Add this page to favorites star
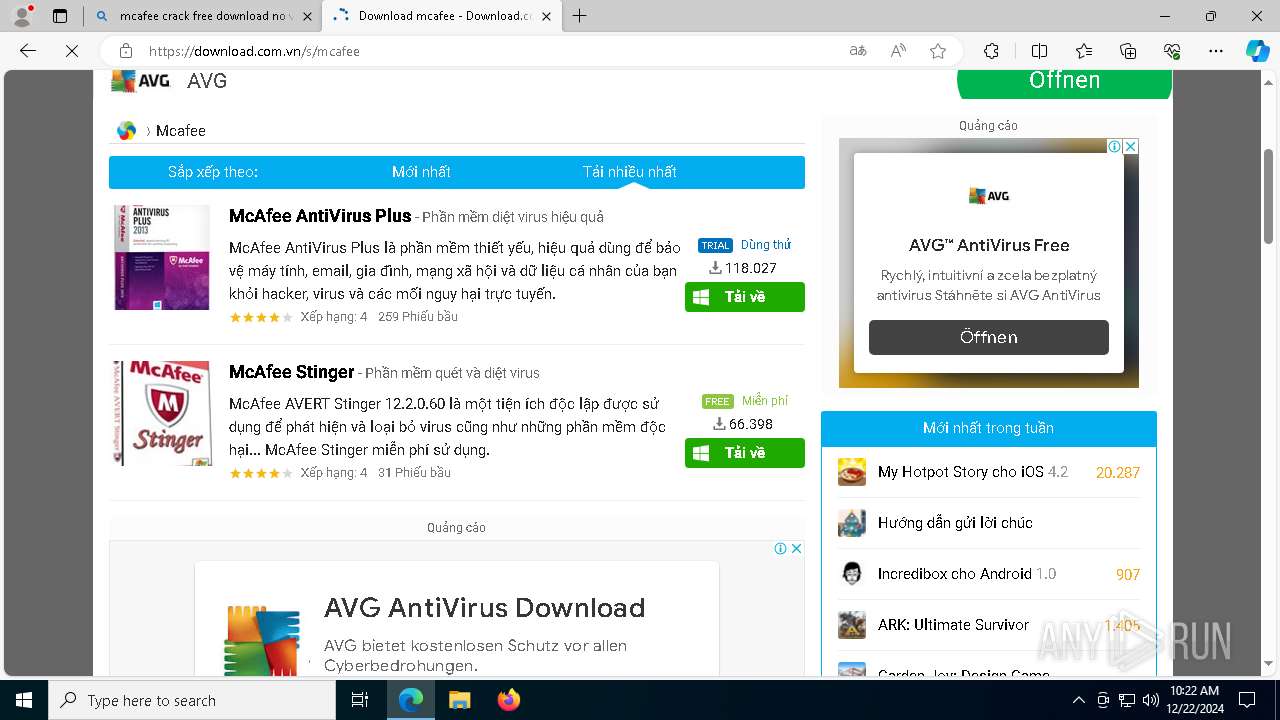 click(938, 51)
